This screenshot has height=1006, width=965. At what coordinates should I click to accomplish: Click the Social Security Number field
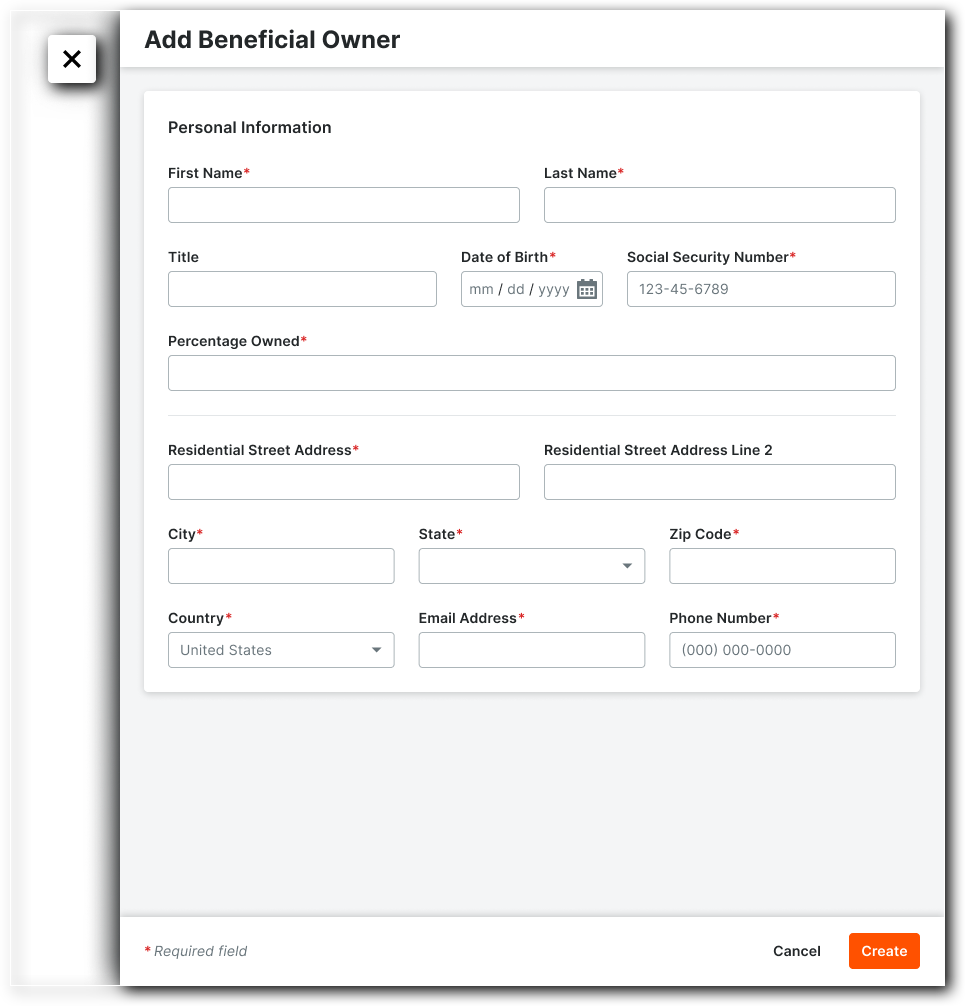tap(760, 289)
